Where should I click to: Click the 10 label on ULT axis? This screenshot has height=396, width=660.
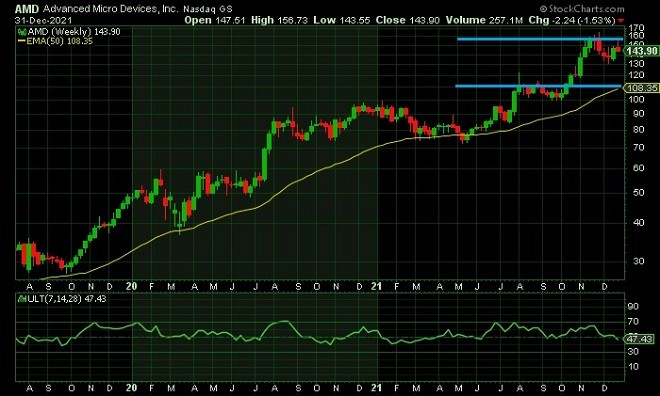coord(633,367)
